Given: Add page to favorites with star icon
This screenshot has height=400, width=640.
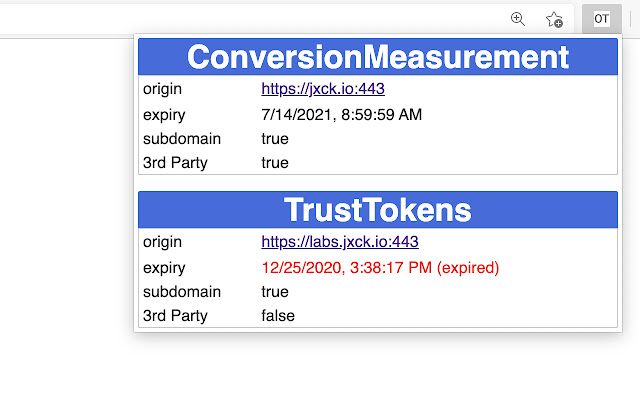Looking at the screenshot, I should [x=554, y=19].
